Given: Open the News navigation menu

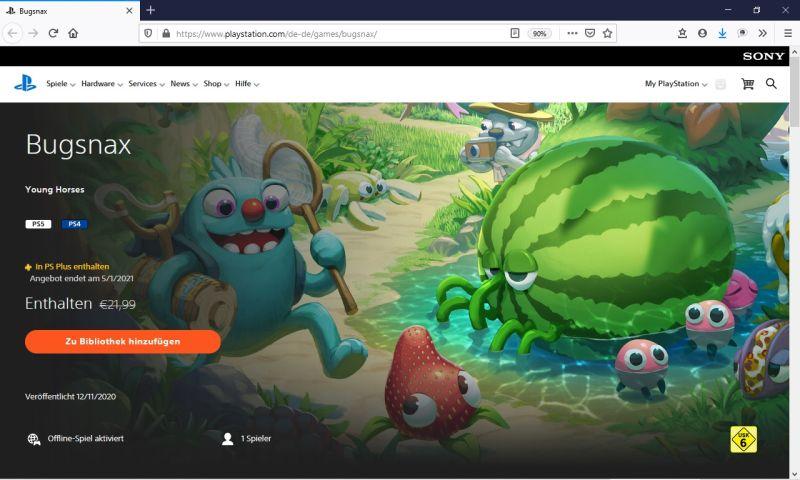Looking at the screenshot, I should (183, 84).
